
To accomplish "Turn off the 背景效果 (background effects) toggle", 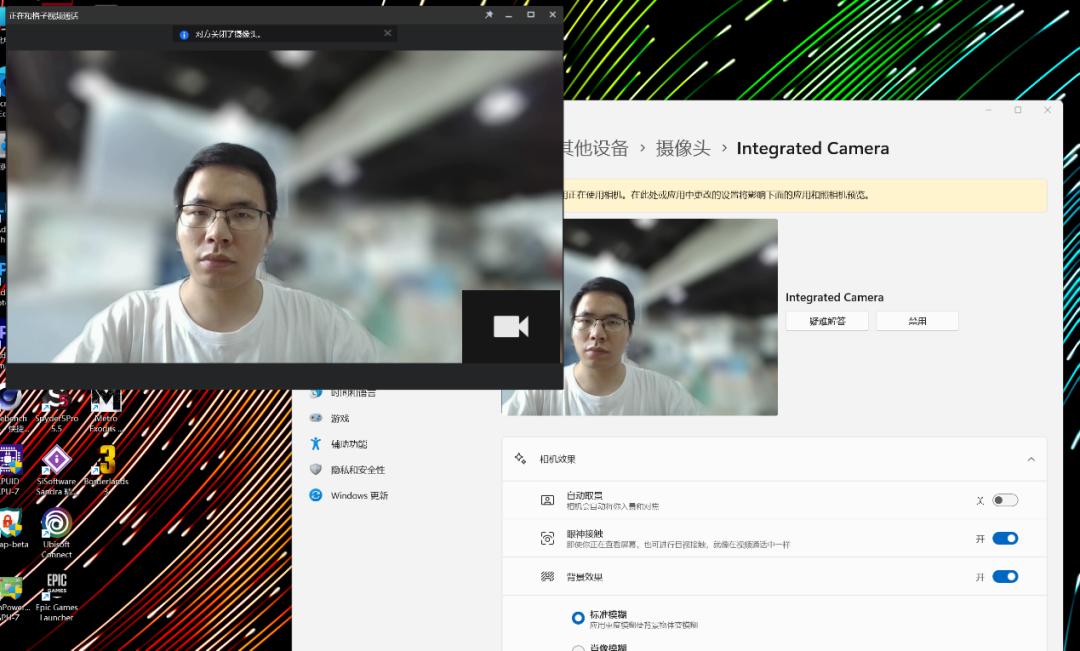I will click(x=1004, y=576).
